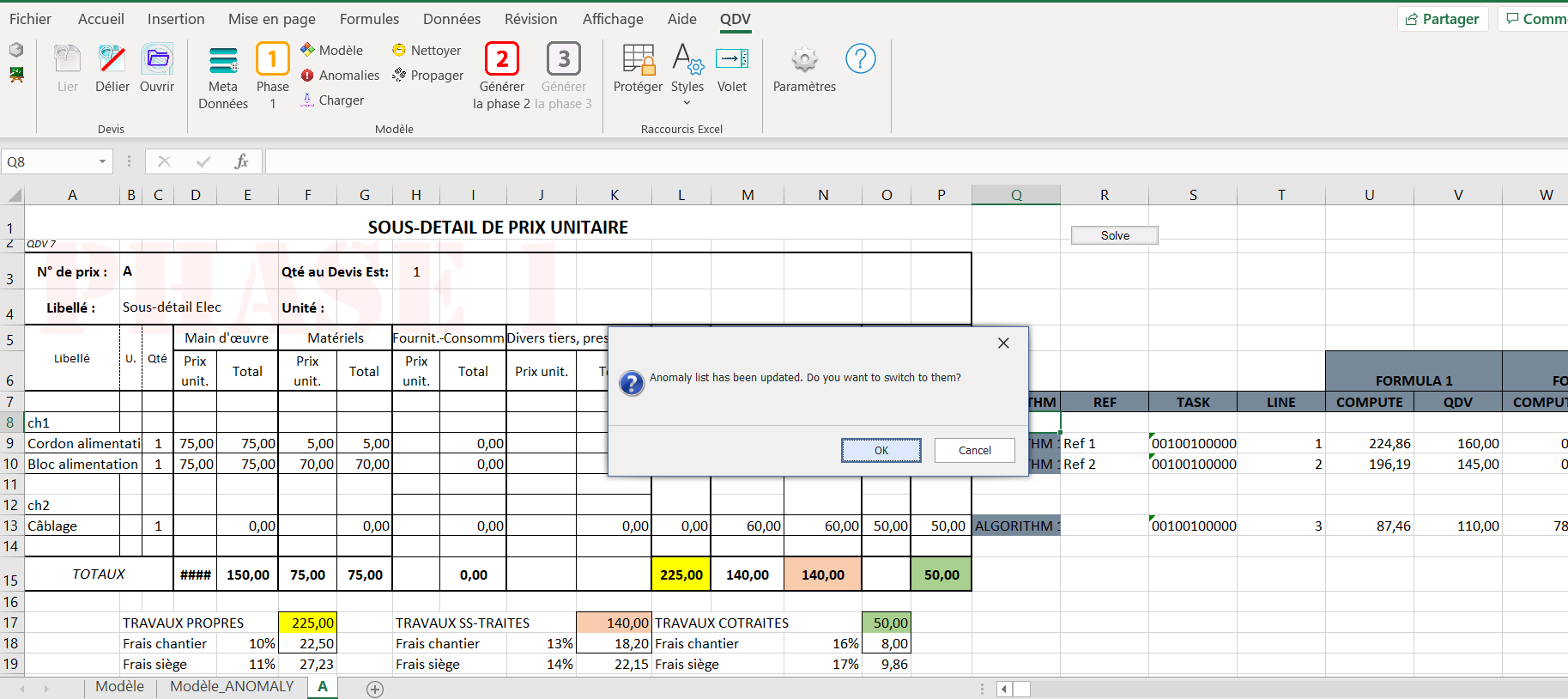Open the Formules ribbon tab
The height and width of the screenshot is (699, 1568).
[369, 19]
